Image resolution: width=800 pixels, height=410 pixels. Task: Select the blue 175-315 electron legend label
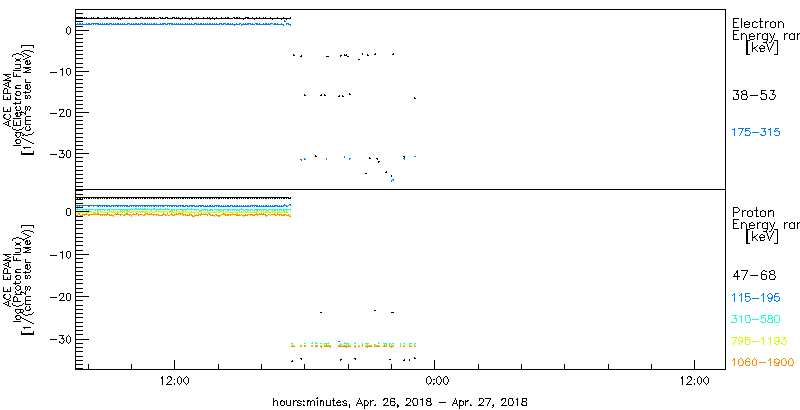click(756, 133)
